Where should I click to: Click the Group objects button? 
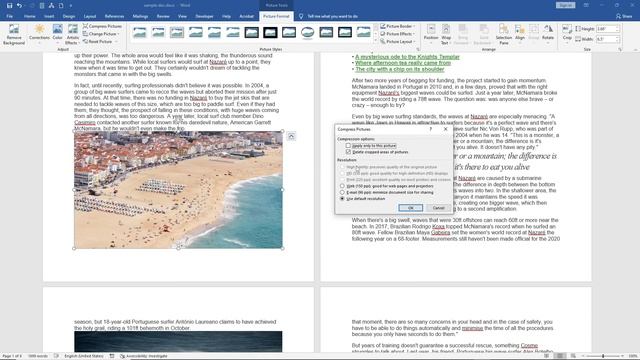533,34
